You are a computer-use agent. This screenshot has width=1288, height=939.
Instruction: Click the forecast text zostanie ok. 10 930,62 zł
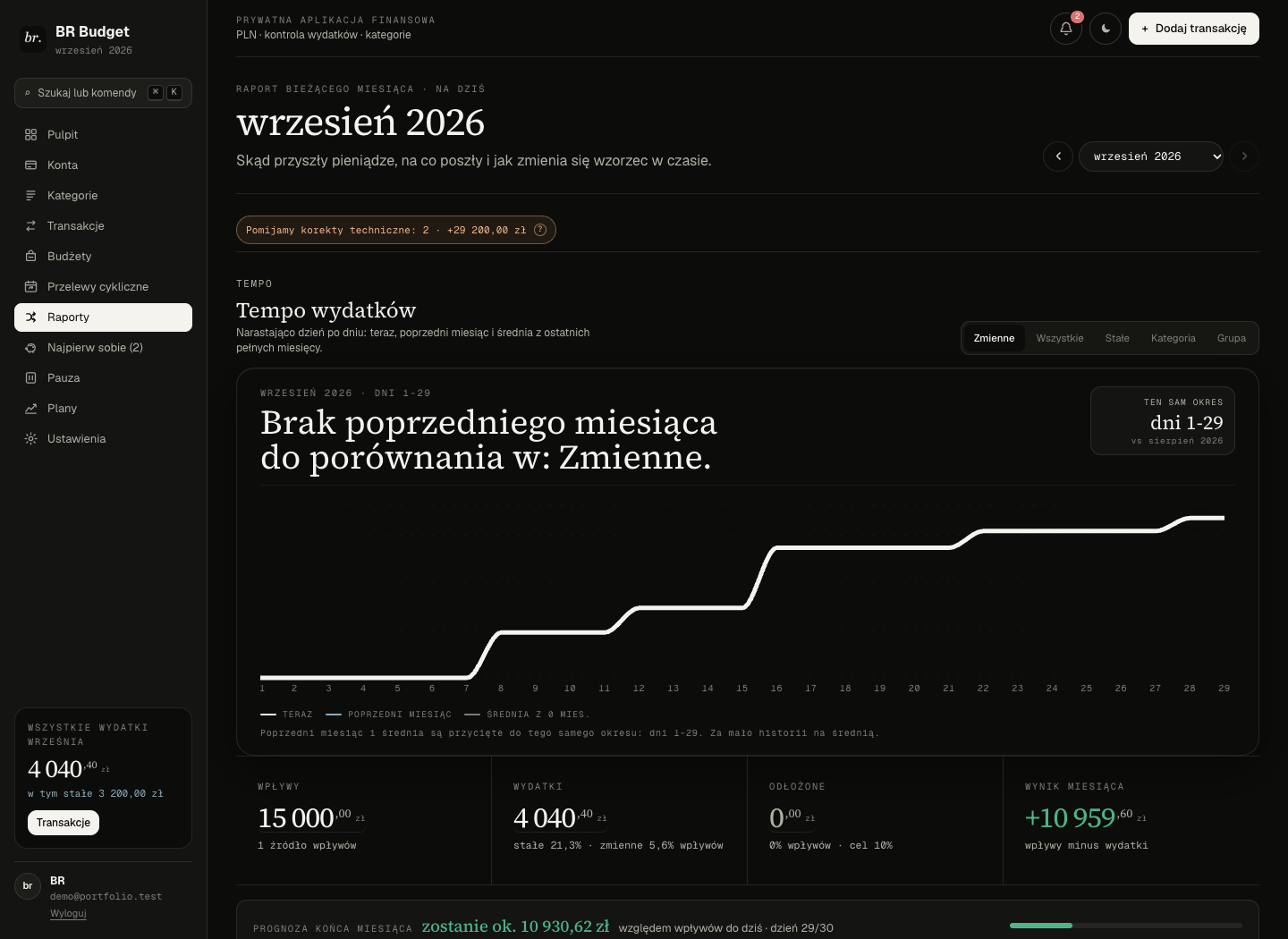pos(515,926)
